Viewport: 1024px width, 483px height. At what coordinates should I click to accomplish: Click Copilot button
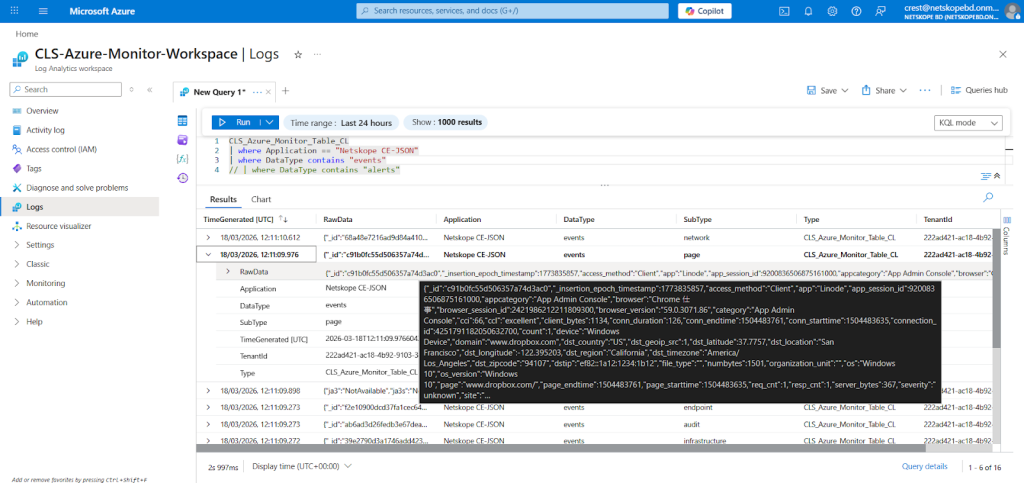click(x=705, y=11)
